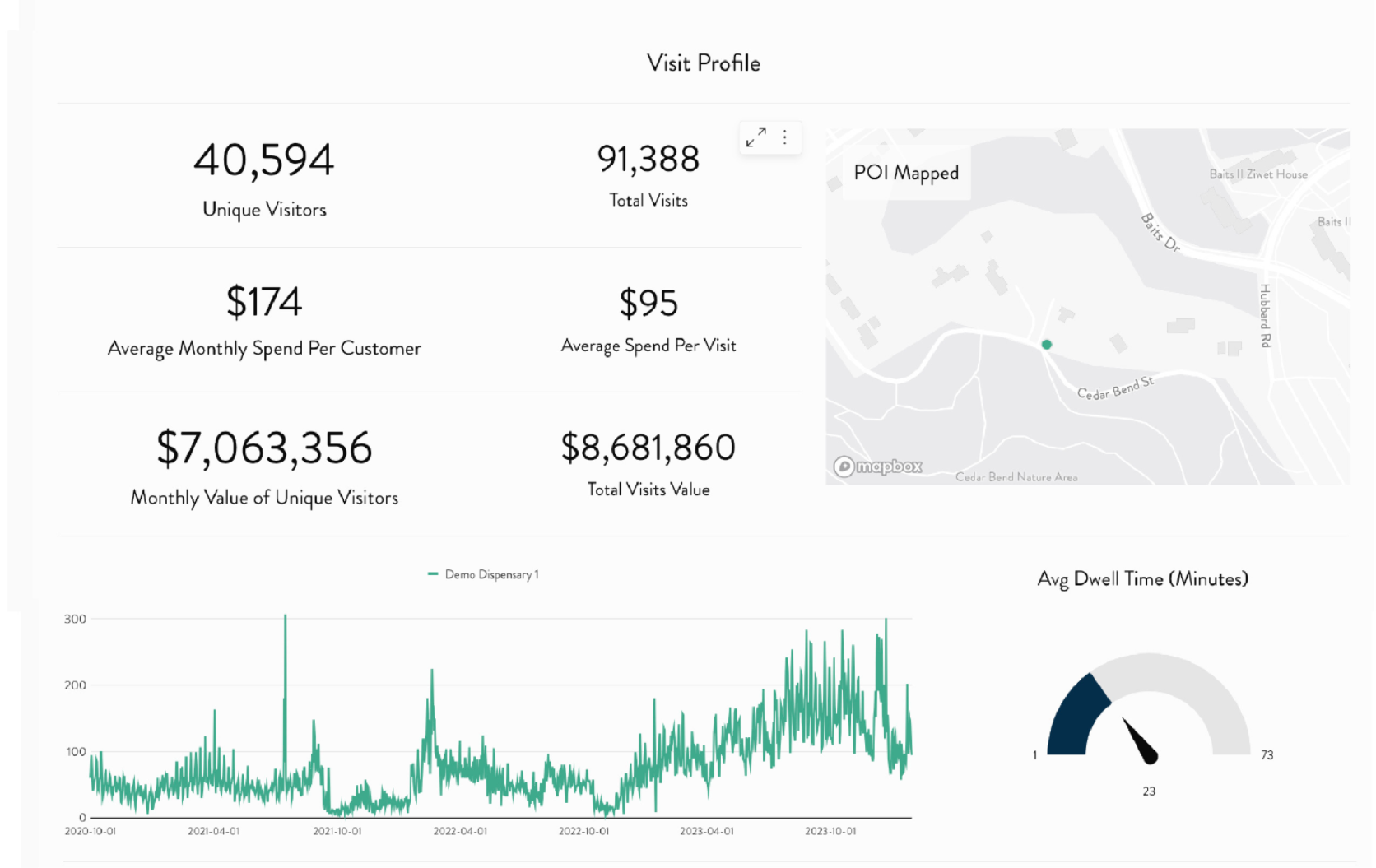Click the Hubbard Rd street label

coord(1265,315)
